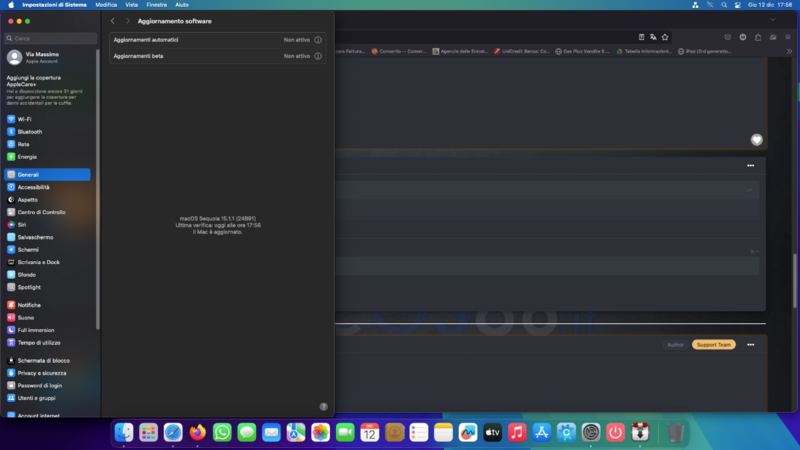Launch WhatsApp from the Dock

pos(222,432)
